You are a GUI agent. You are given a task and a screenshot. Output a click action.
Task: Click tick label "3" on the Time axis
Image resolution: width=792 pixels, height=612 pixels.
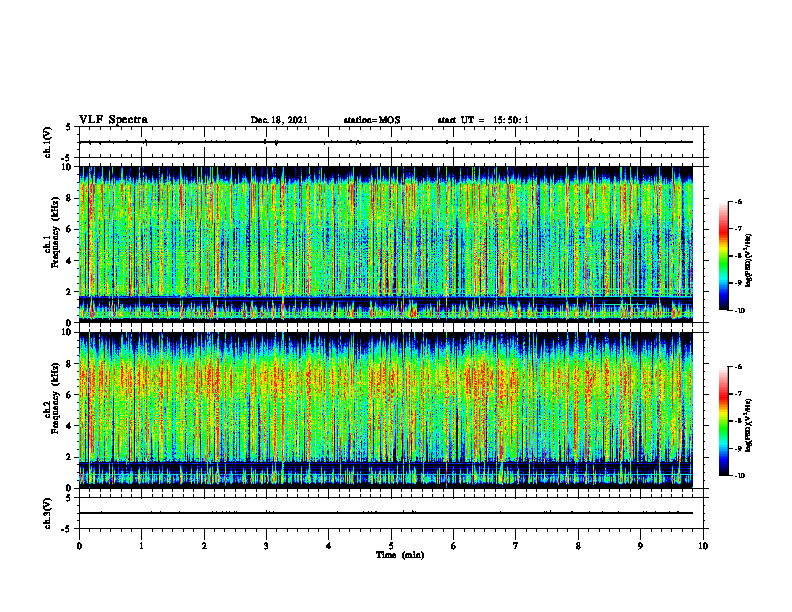pyautogui.click(x=266, y=546)
